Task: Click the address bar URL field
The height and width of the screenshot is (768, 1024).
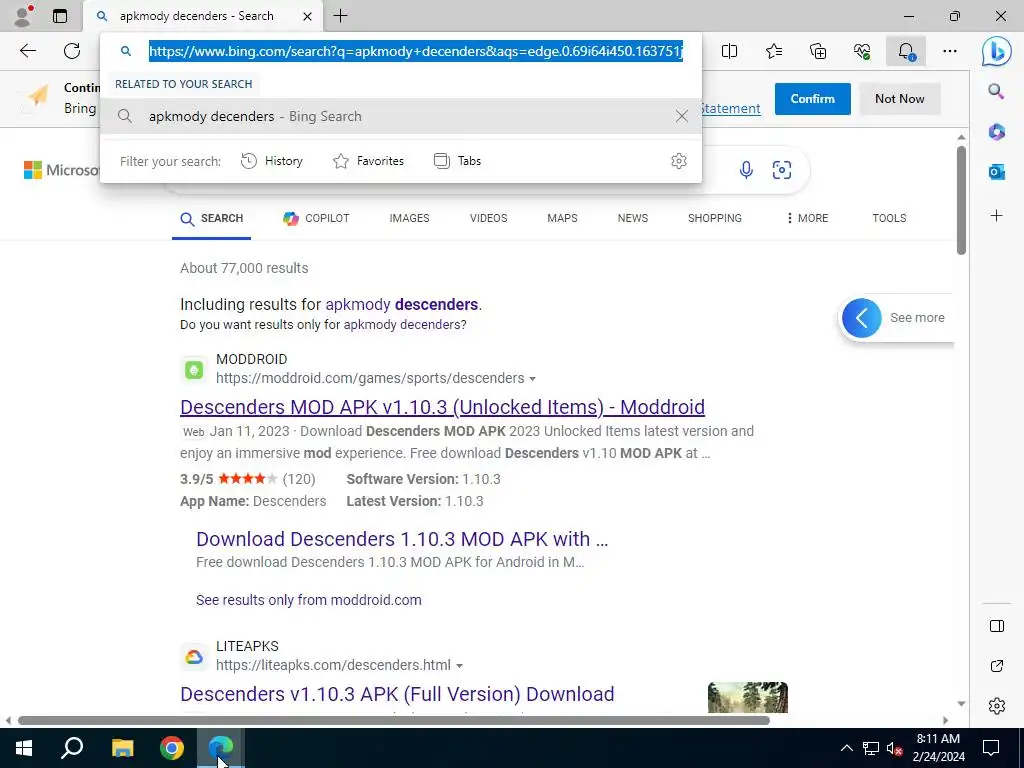Action: tap(415, 51)
